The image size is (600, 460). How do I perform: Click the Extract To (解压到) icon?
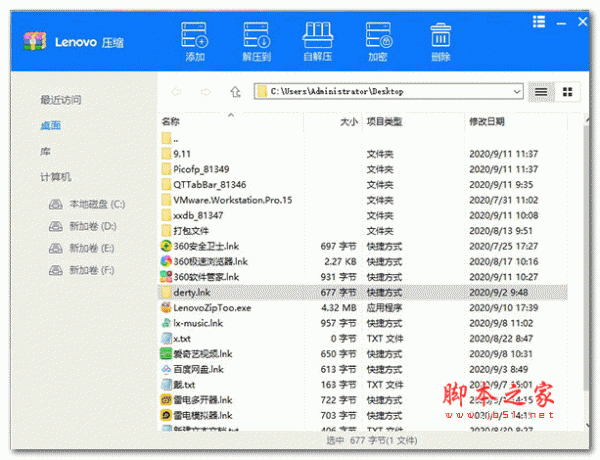click(x=256, y=41)
